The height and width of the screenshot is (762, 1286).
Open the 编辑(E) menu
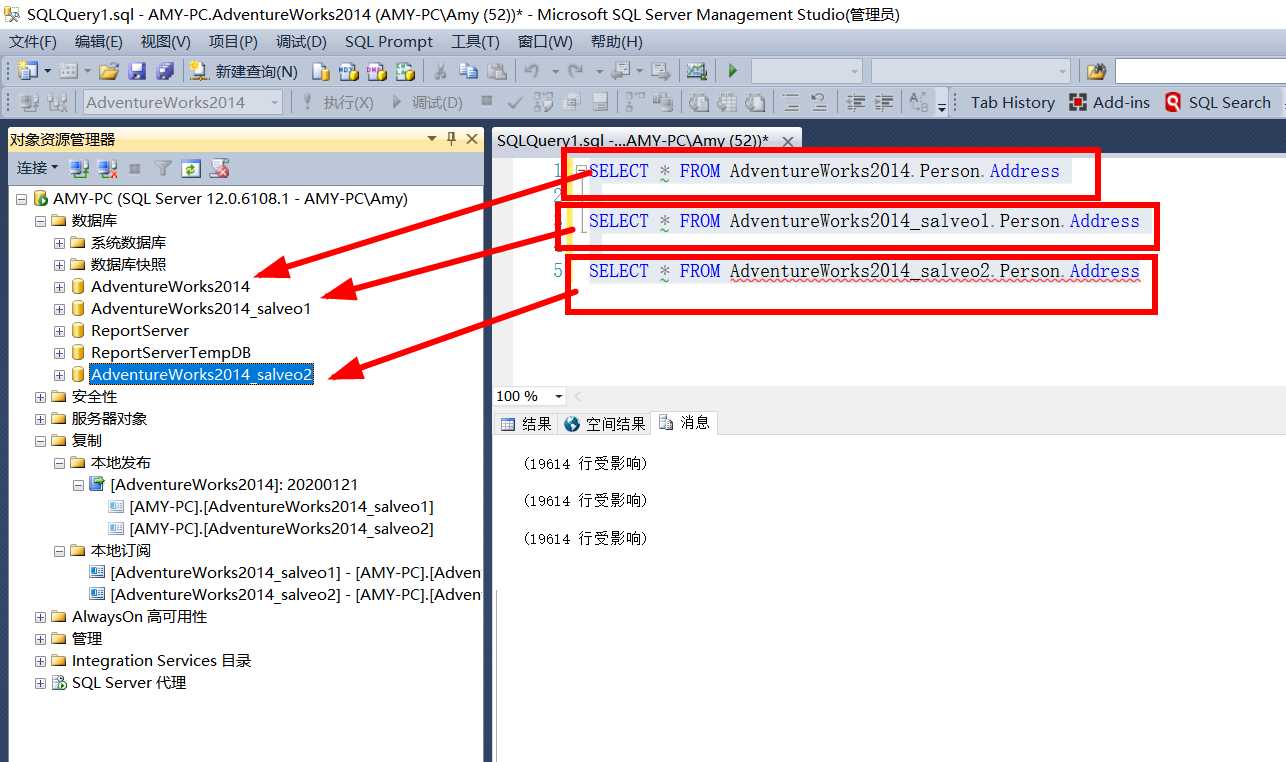(99, 41)
